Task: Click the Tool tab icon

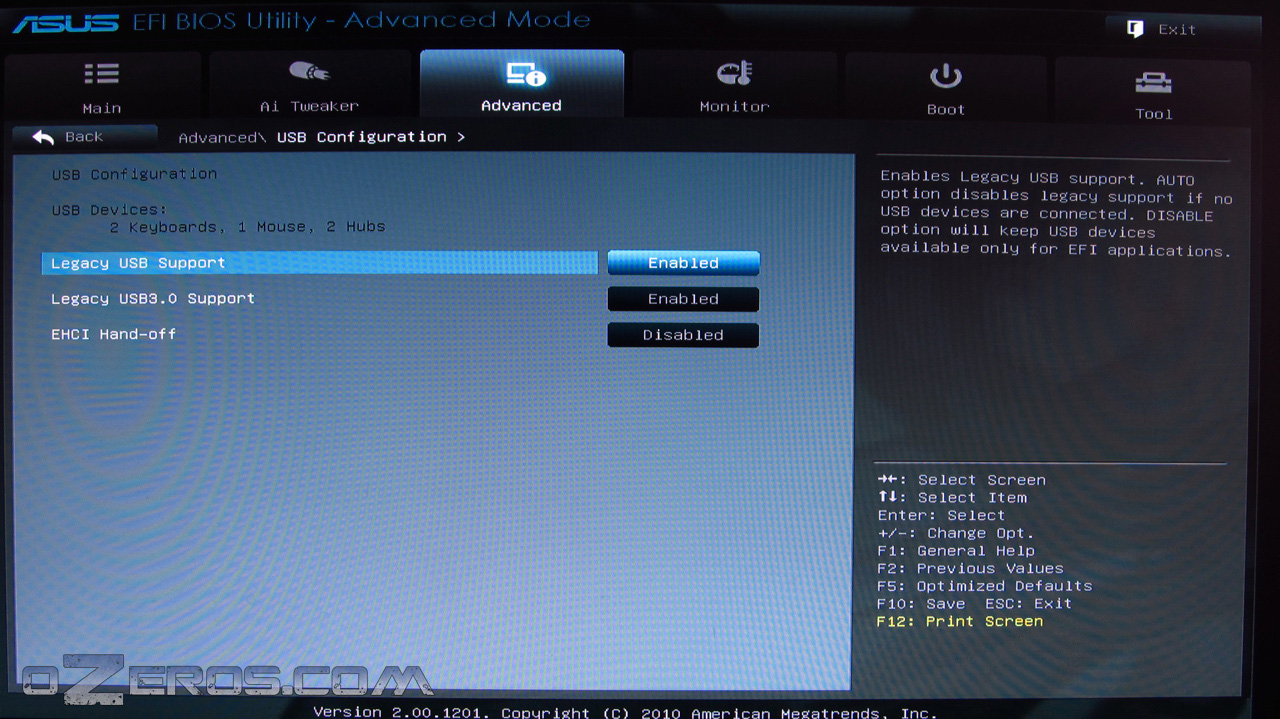Action: pos(1153,82)
